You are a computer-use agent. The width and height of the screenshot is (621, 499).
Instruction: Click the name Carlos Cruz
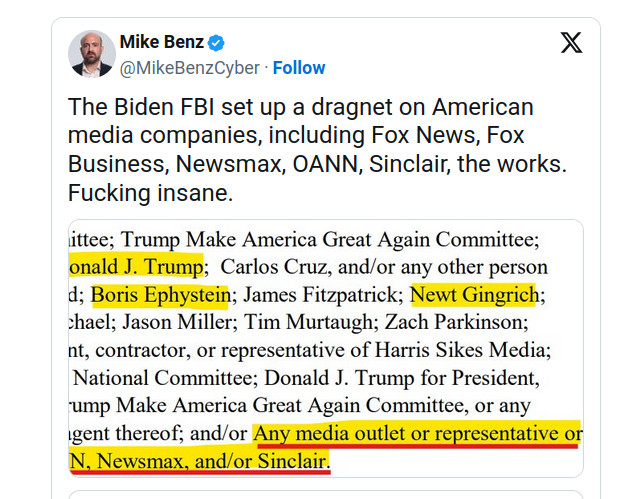coord(270,267)
